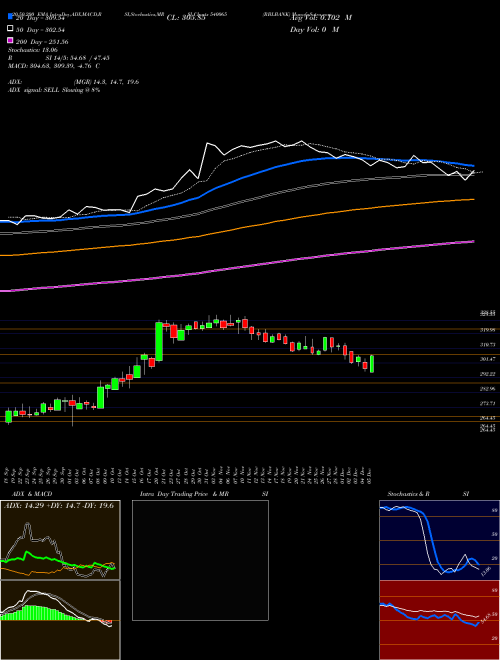
Task: Click the tallest green candlestick in October
Action: tap(159, 341)
